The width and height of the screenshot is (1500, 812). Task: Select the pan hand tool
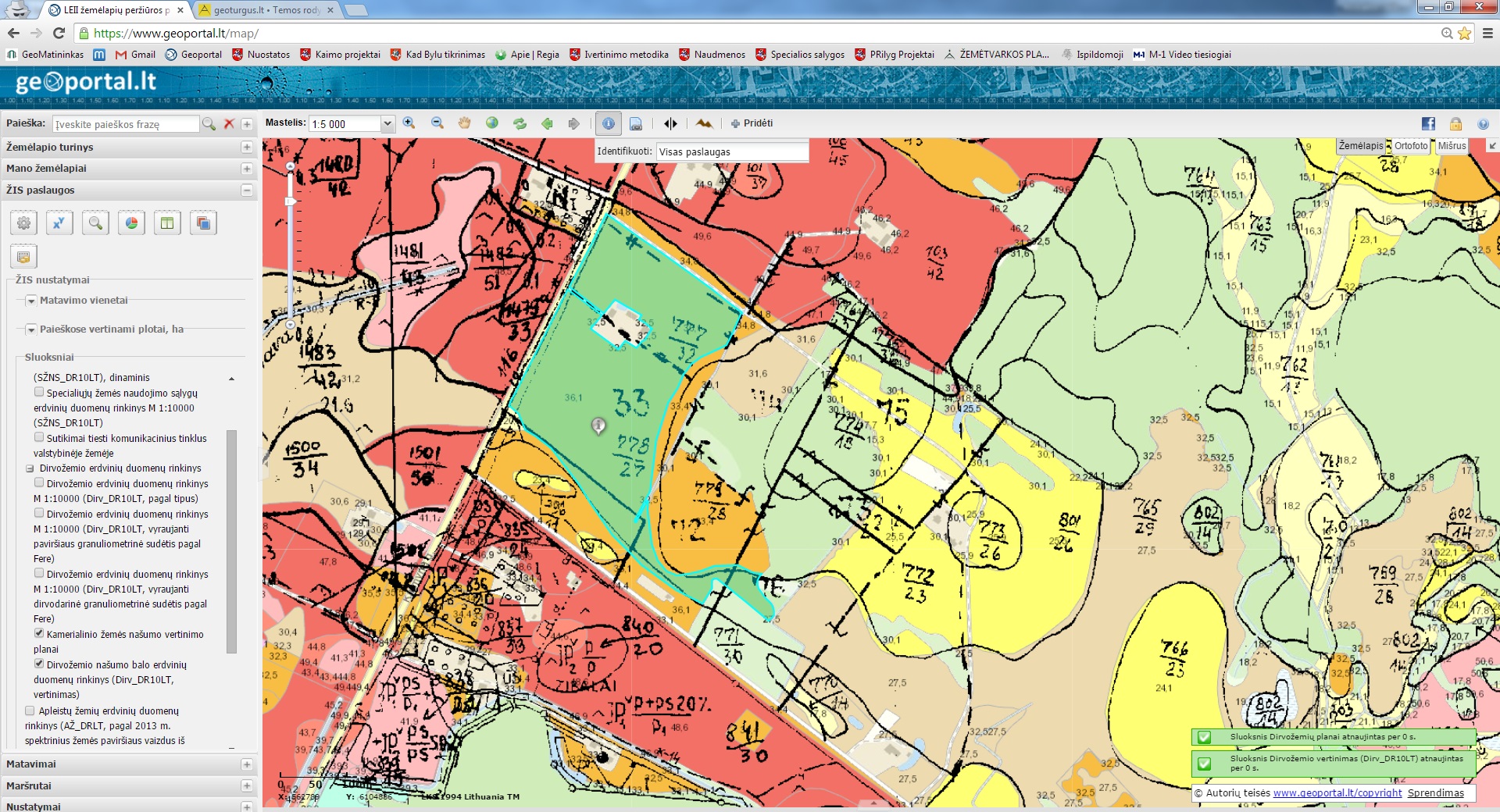tap(465, 123)
